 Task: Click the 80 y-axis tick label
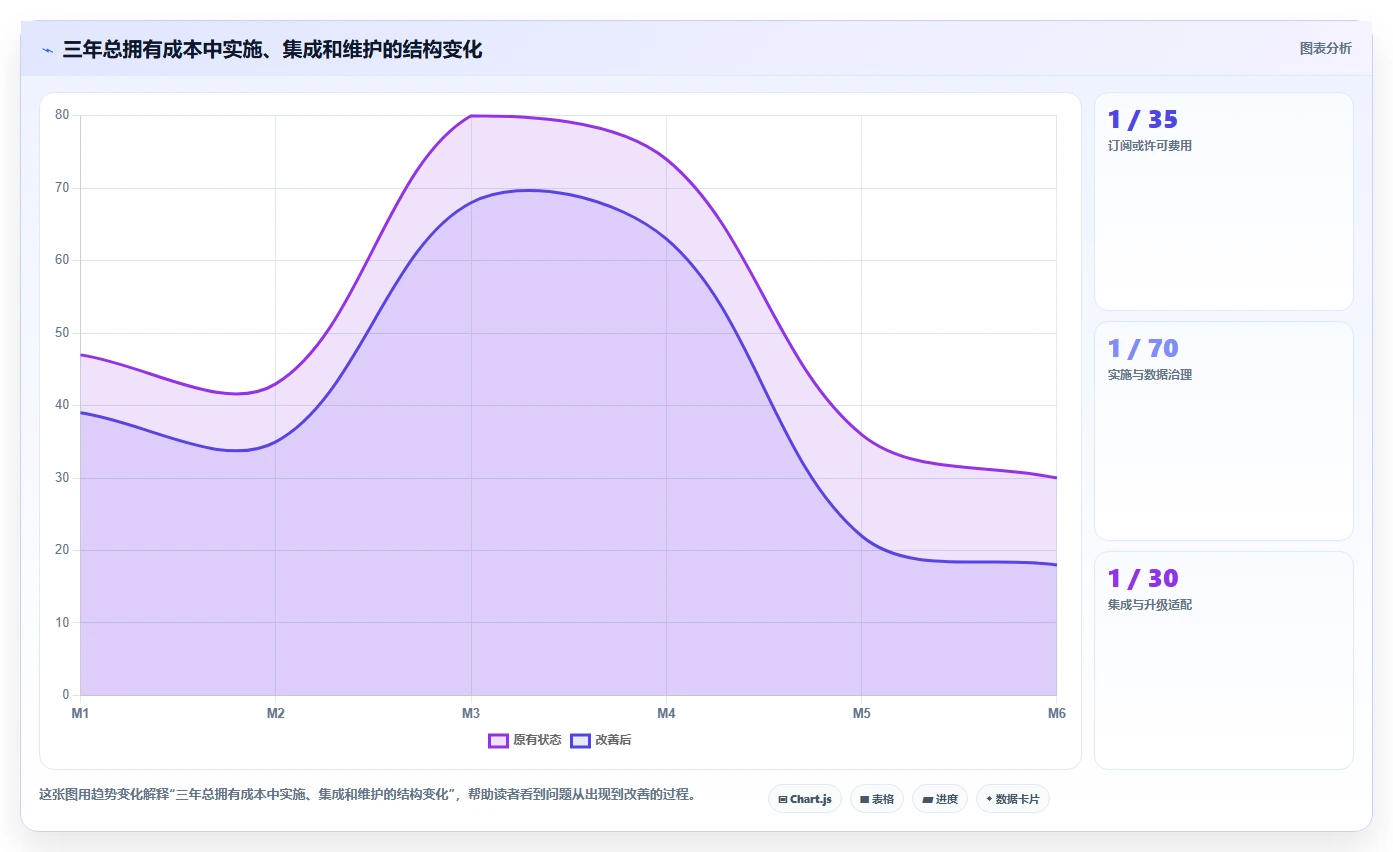tap(62, 115)
